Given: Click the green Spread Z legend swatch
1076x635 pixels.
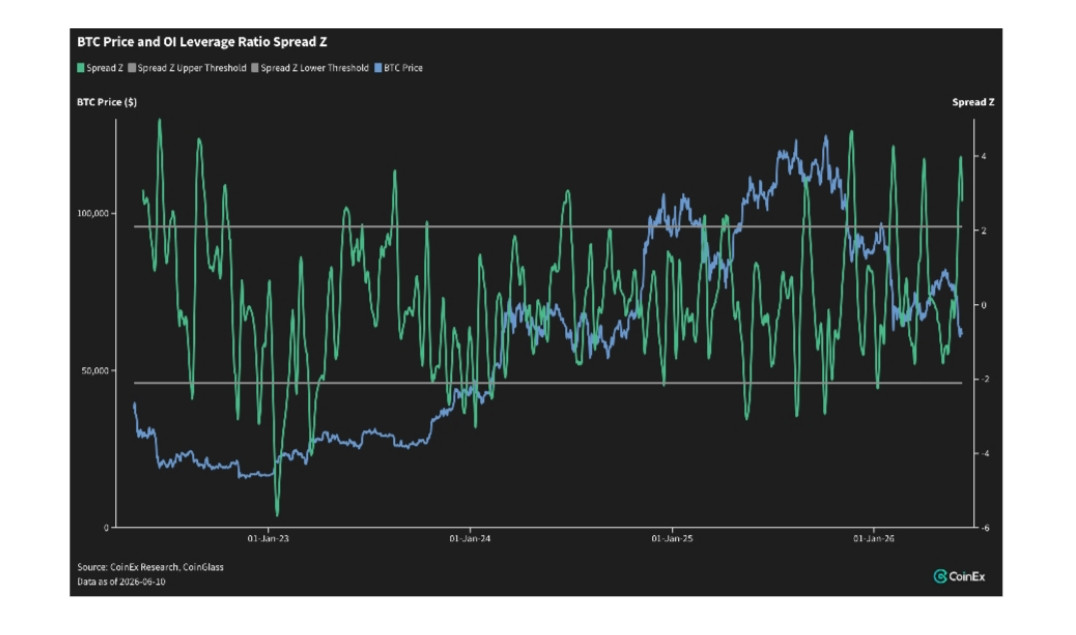Looking at the screenshot, I should [80, 68].
